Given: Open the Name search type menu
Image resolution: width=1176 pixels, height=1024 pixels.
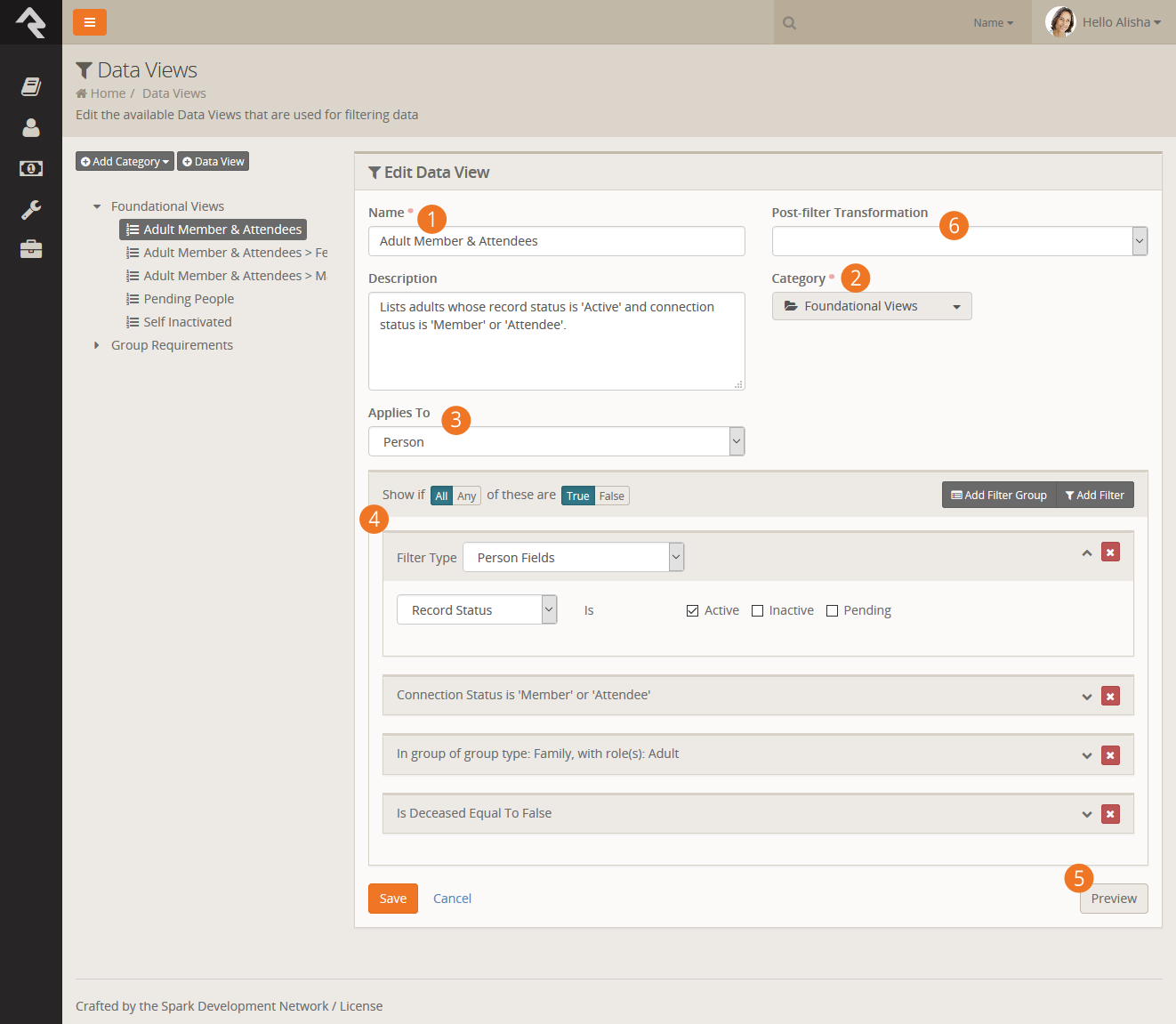Looking at the screenshot, I should pos(993,23).
